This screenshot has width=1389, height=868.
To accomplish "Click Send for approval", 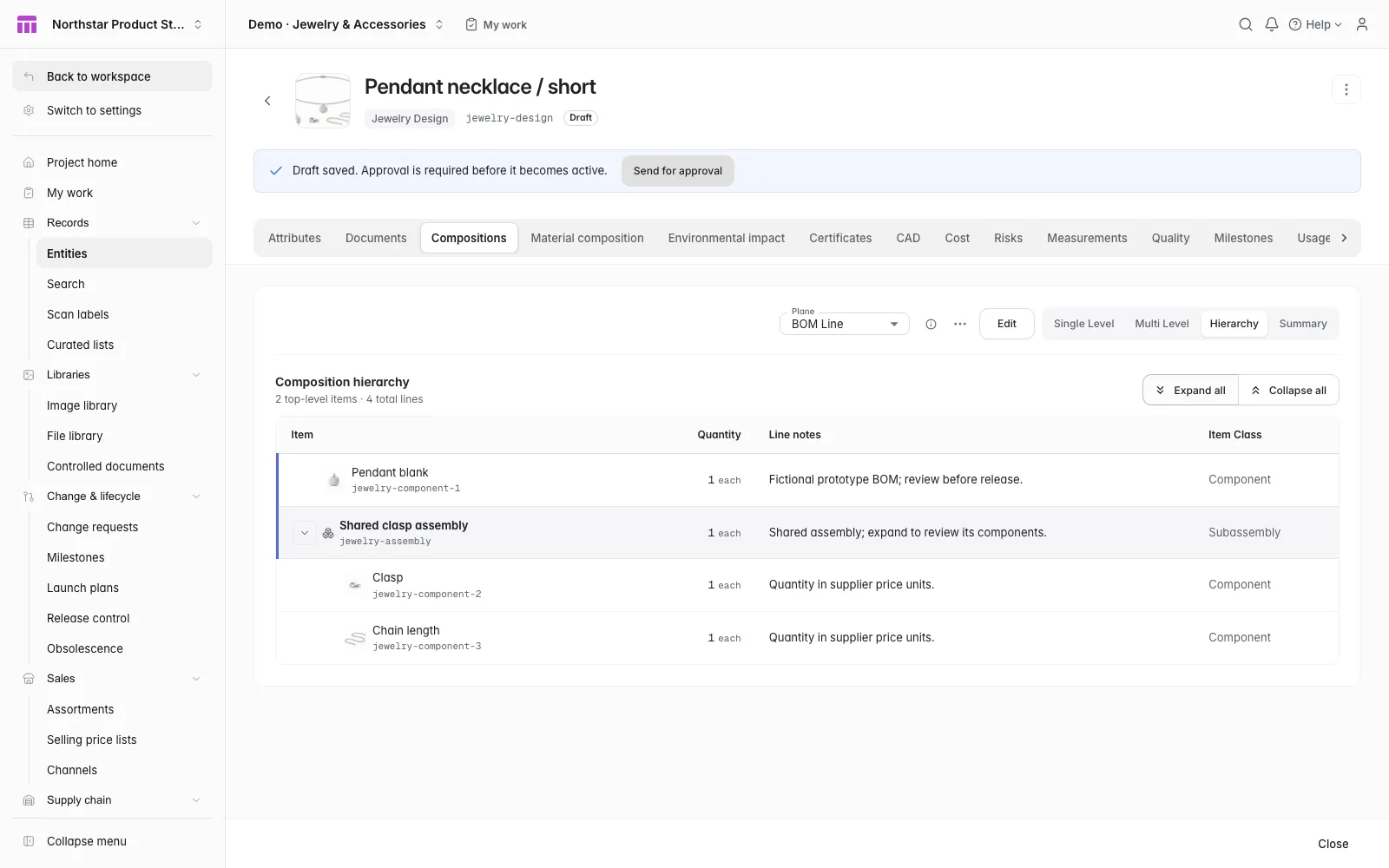I will click(x=678, y=171).
